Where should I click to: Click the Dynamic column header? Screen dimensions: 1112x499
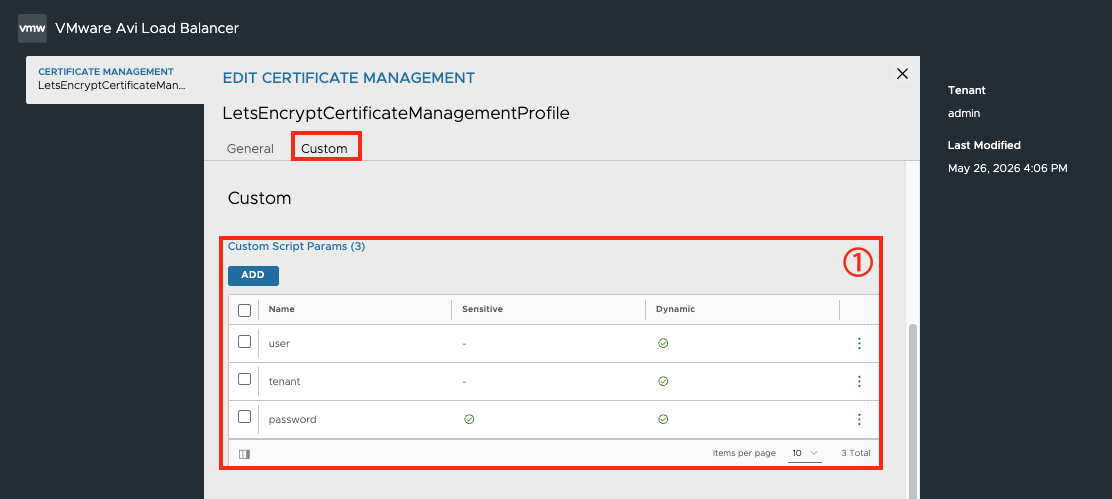point(675,309)
